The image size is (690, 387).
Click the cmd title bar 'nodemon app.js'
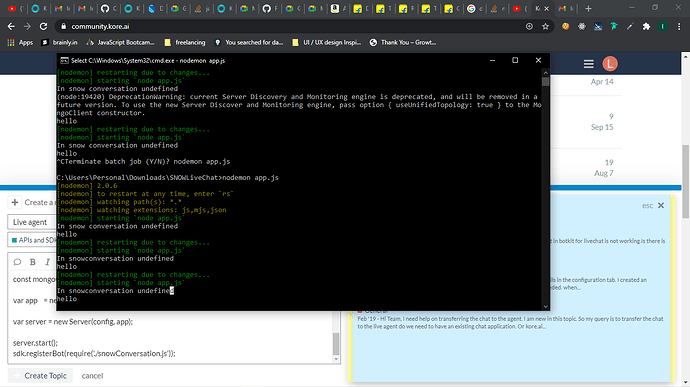pyautogui.click(x=148, y=60)
